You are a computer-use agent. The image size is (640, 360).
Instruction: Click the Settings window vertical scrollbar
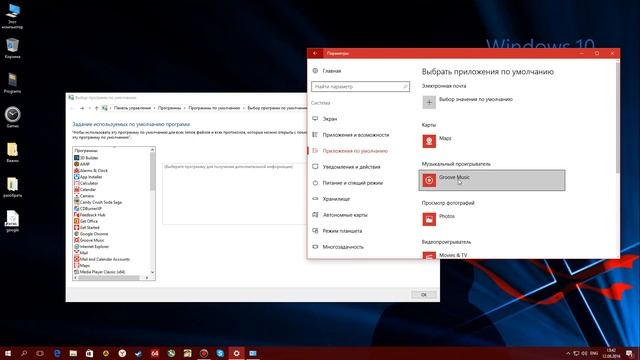click(x=617, y=118)
